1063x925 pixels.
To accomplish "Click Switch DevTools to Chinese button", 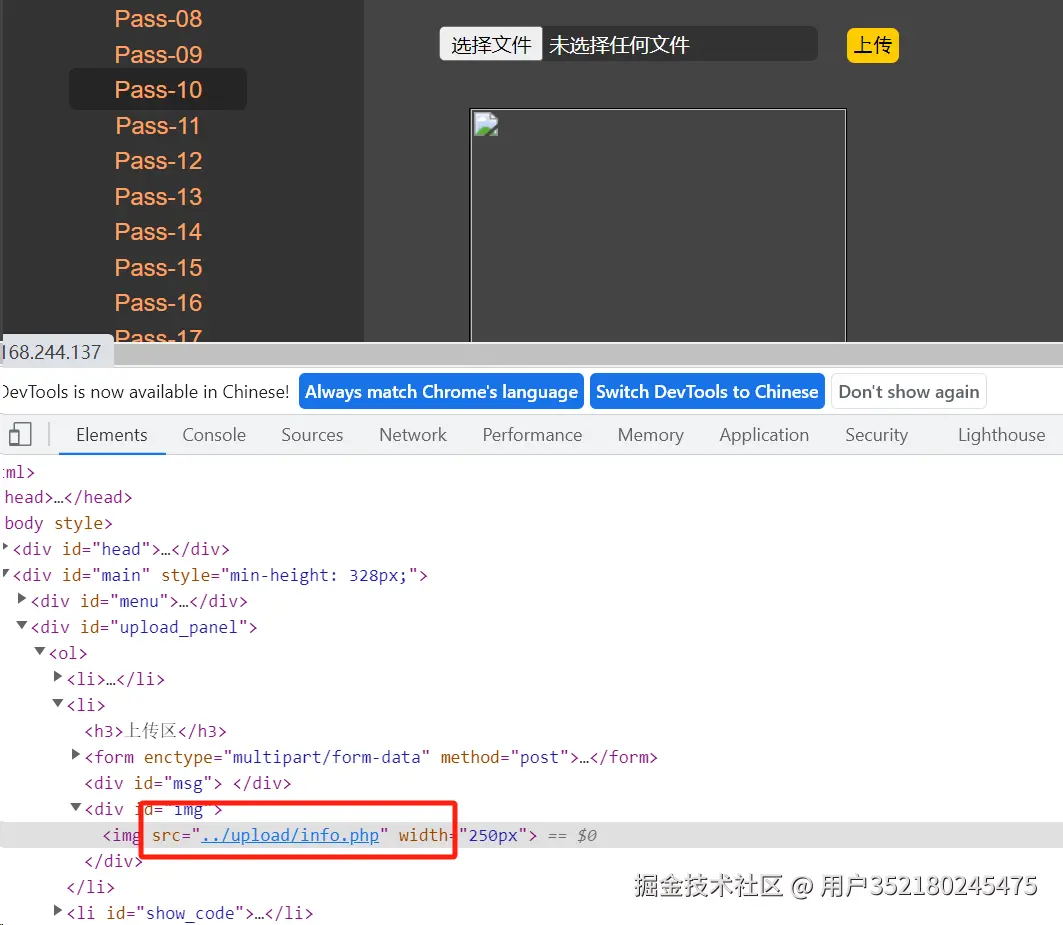I will (x=707, y=391).
